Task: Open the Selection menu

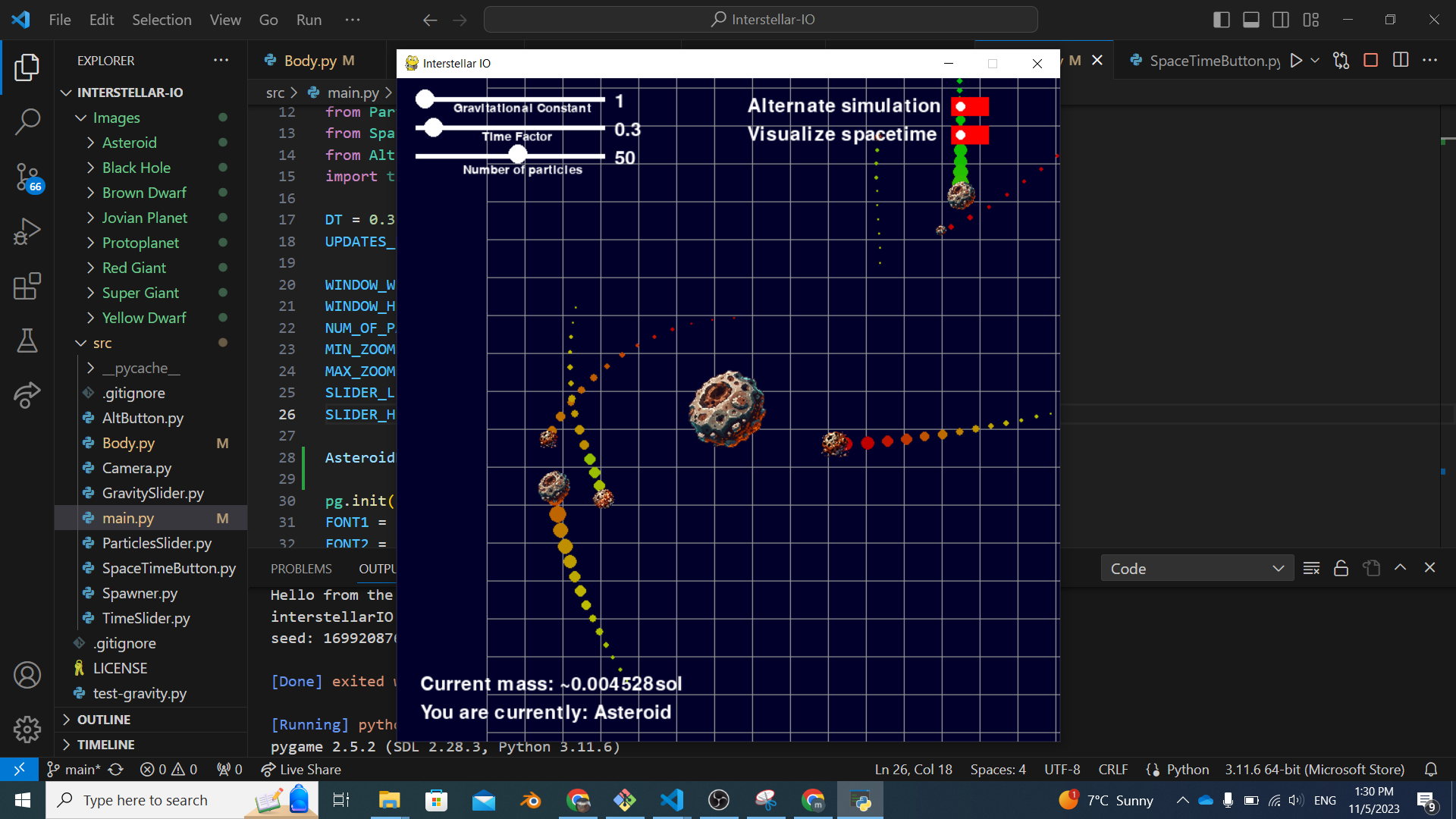Action: pyautogui.click(x=162, y=20)
